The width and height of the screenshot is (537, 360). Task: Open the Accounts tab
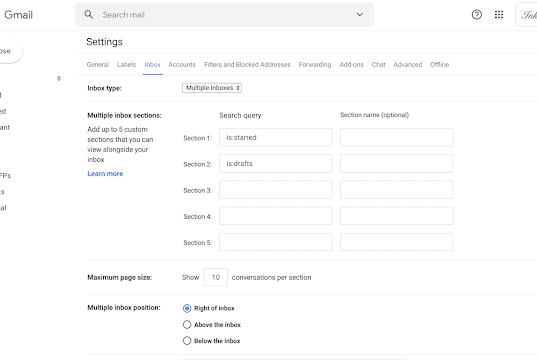[182, 65]
